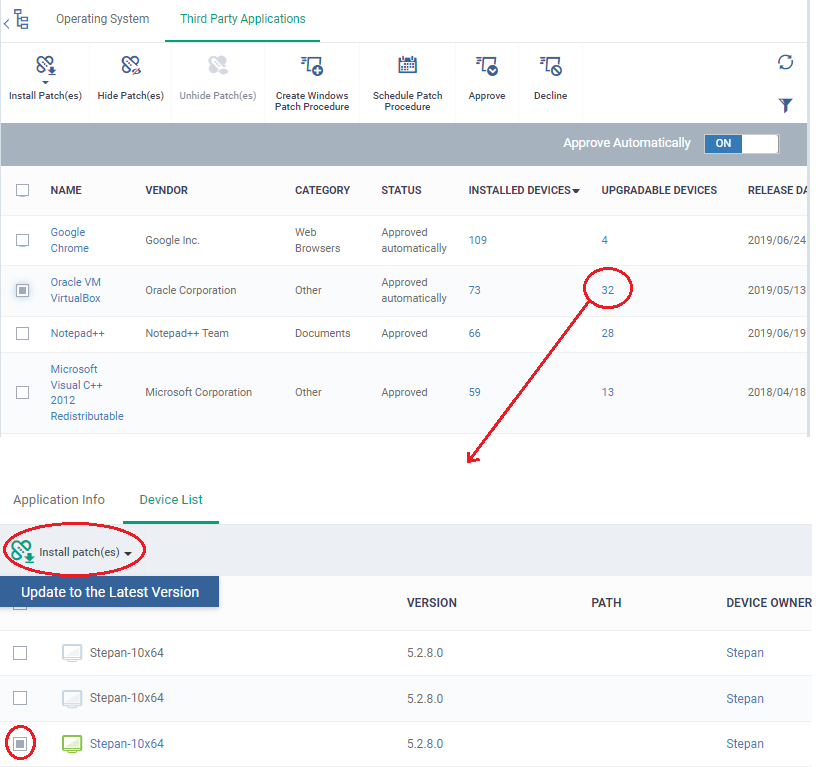Toggle the Approve Automatically switch
This screenshot has width=816, height=767.
[x=741, y=144]
